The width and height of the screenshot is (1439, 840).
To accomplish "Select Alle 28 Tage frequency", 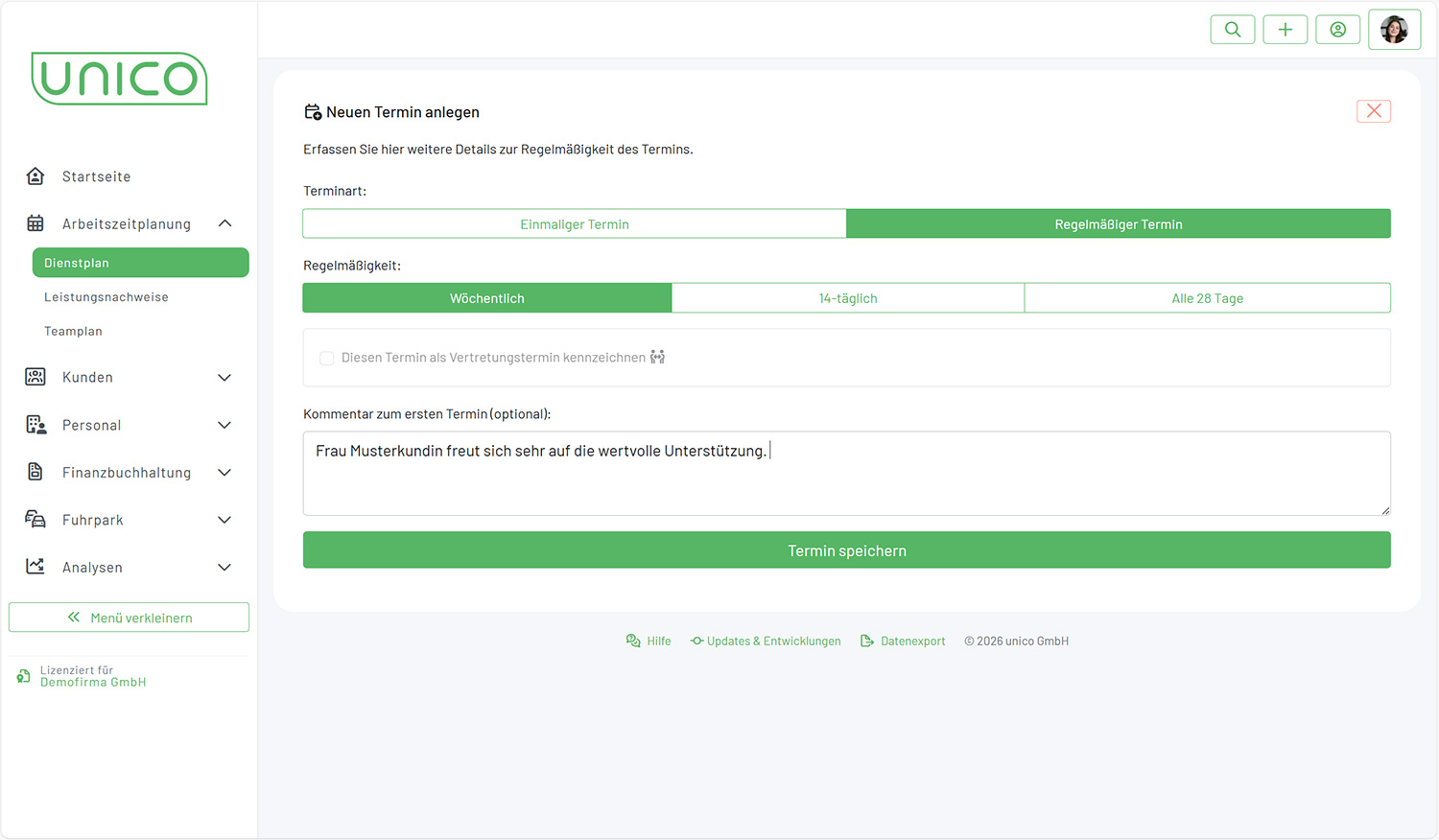I will point(1207,298).
